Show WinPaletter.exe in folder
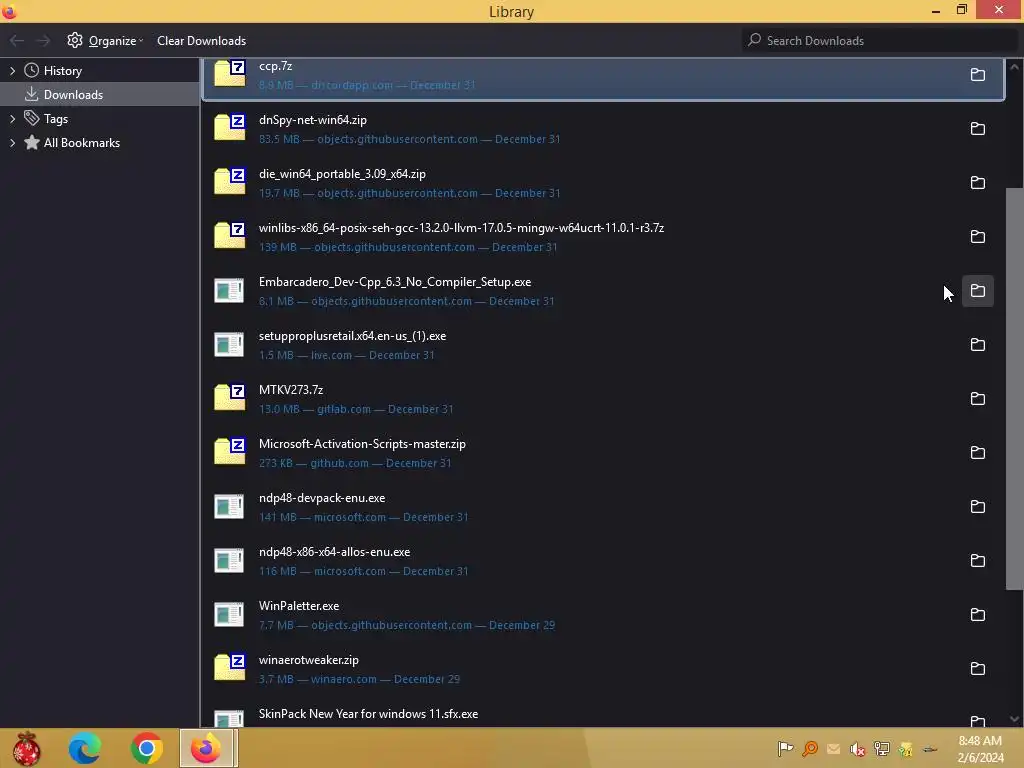The height and width of the screenshot is (768, 1024). (x=978, y=615)
